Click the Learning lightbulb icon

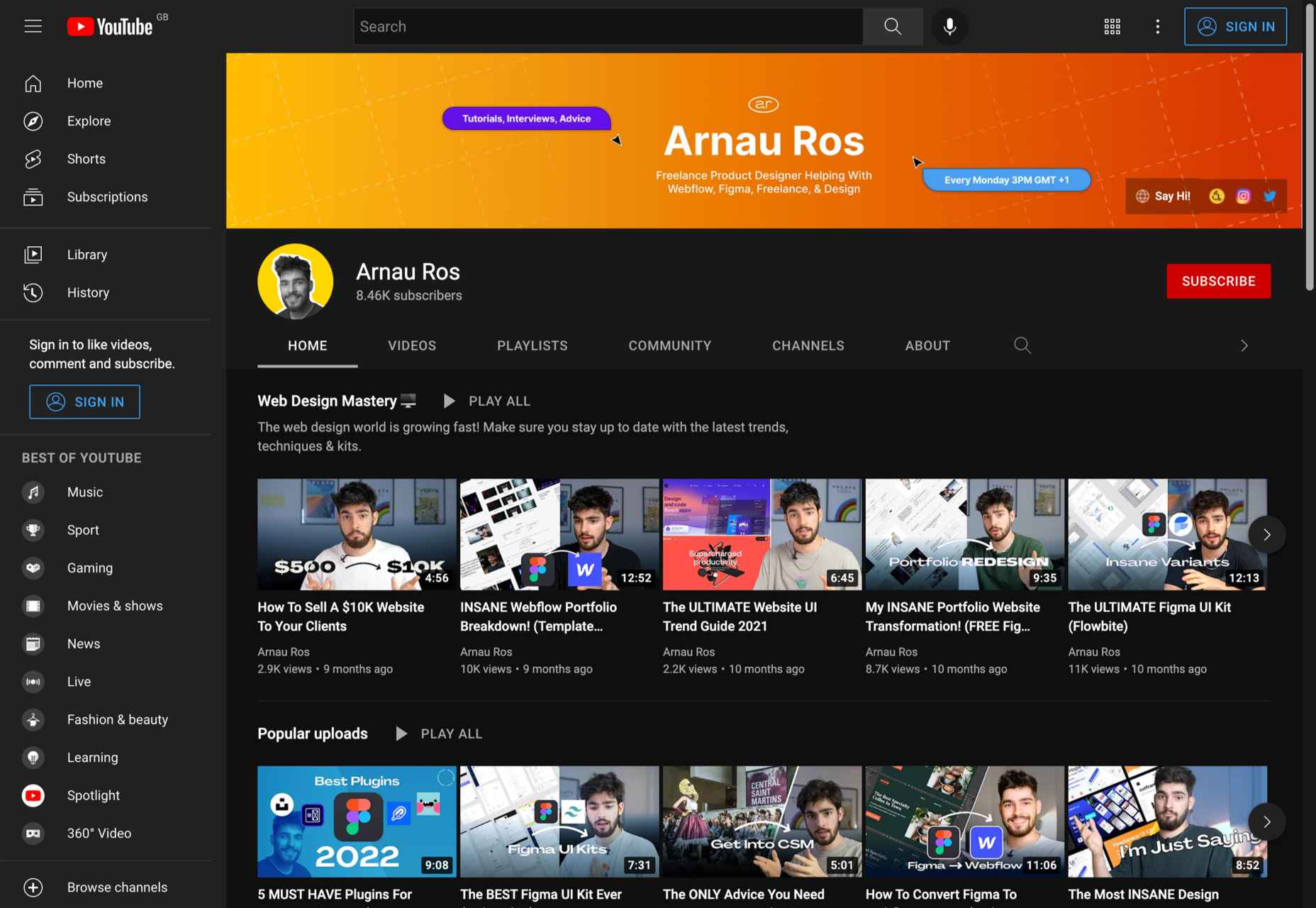pos(33,758)
